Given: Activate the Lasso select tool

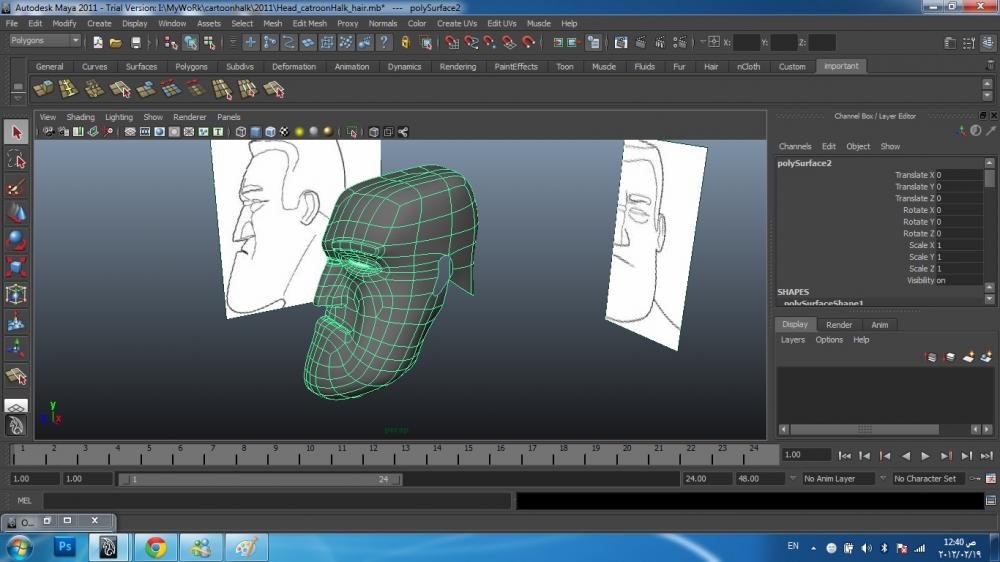Looking at the screenshot, I should 16,160.
